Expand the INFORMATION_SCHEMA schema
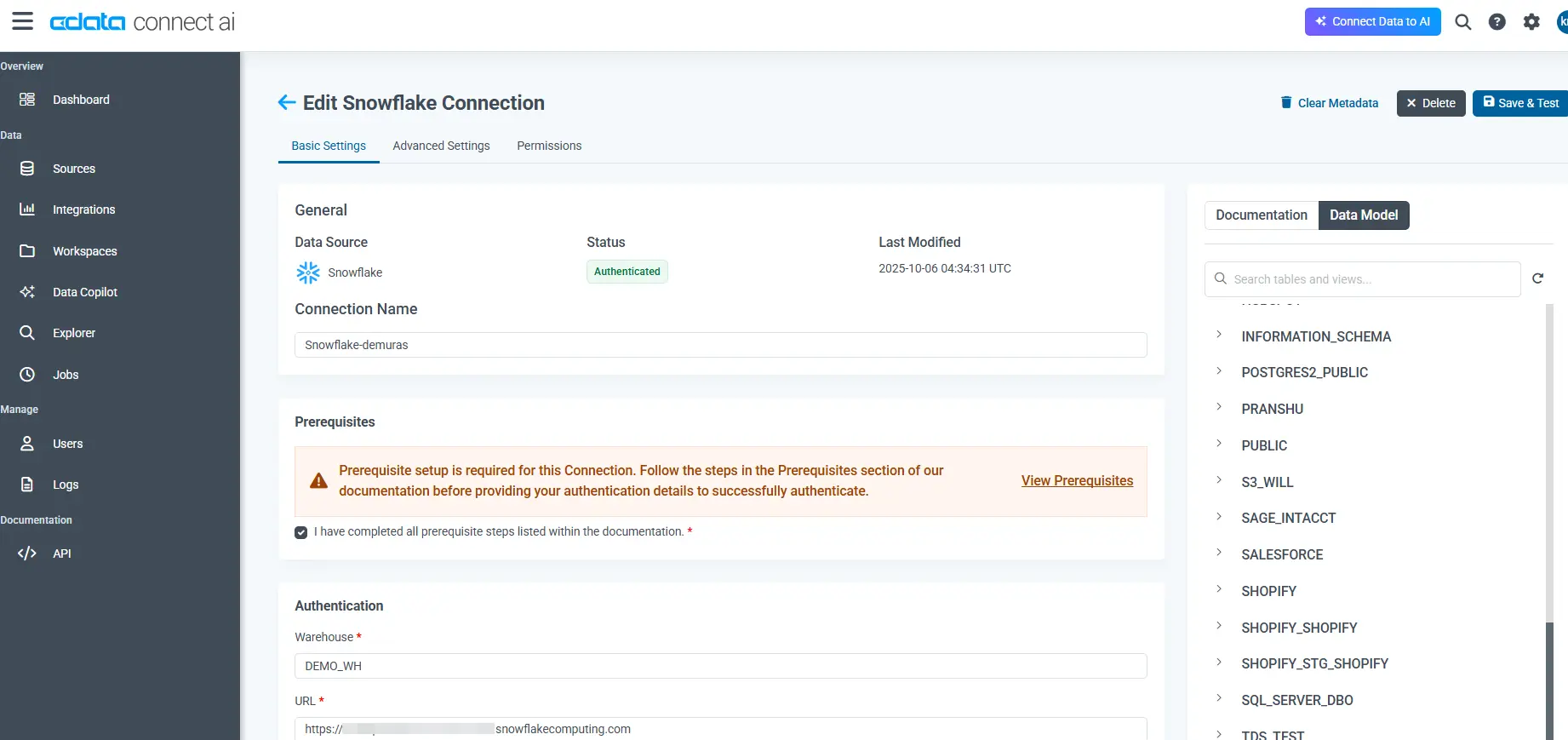The image size is (1568, 740). click(1219, 336)
